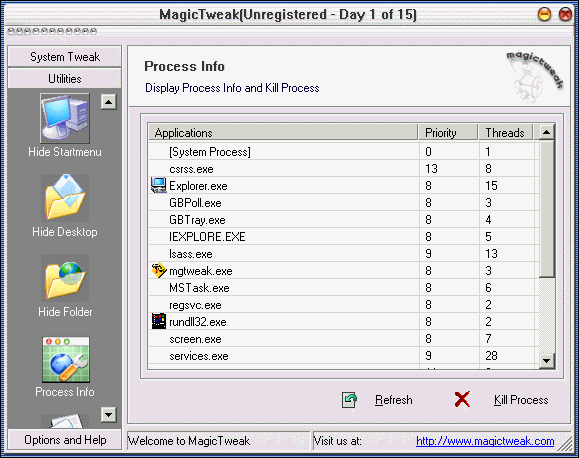
Task: Click the red X Kill Process icon
Action: click(x=462, y=400)
